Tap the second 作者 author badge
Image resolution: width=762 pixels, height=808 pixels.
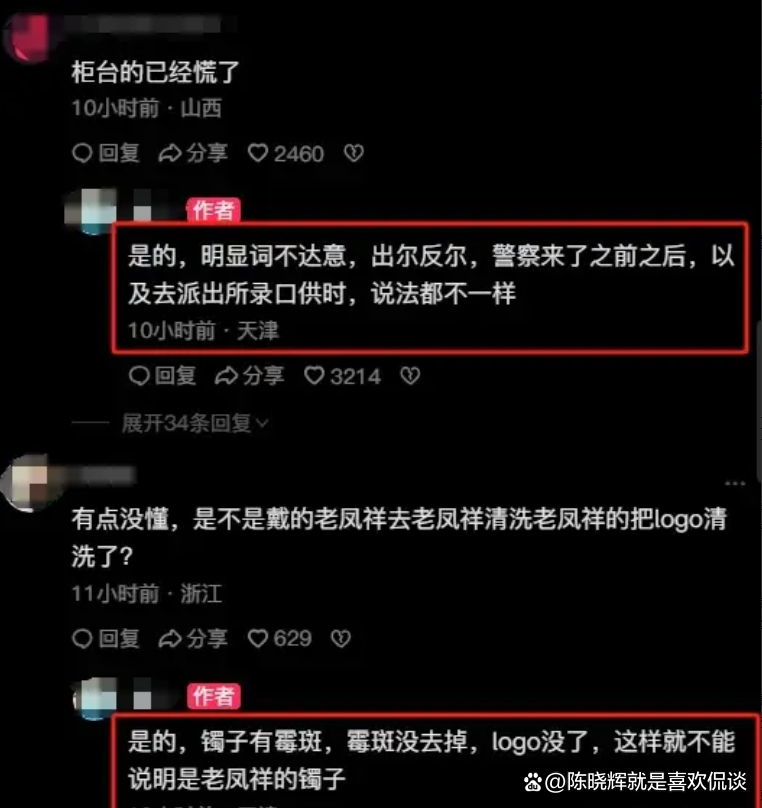214,697
